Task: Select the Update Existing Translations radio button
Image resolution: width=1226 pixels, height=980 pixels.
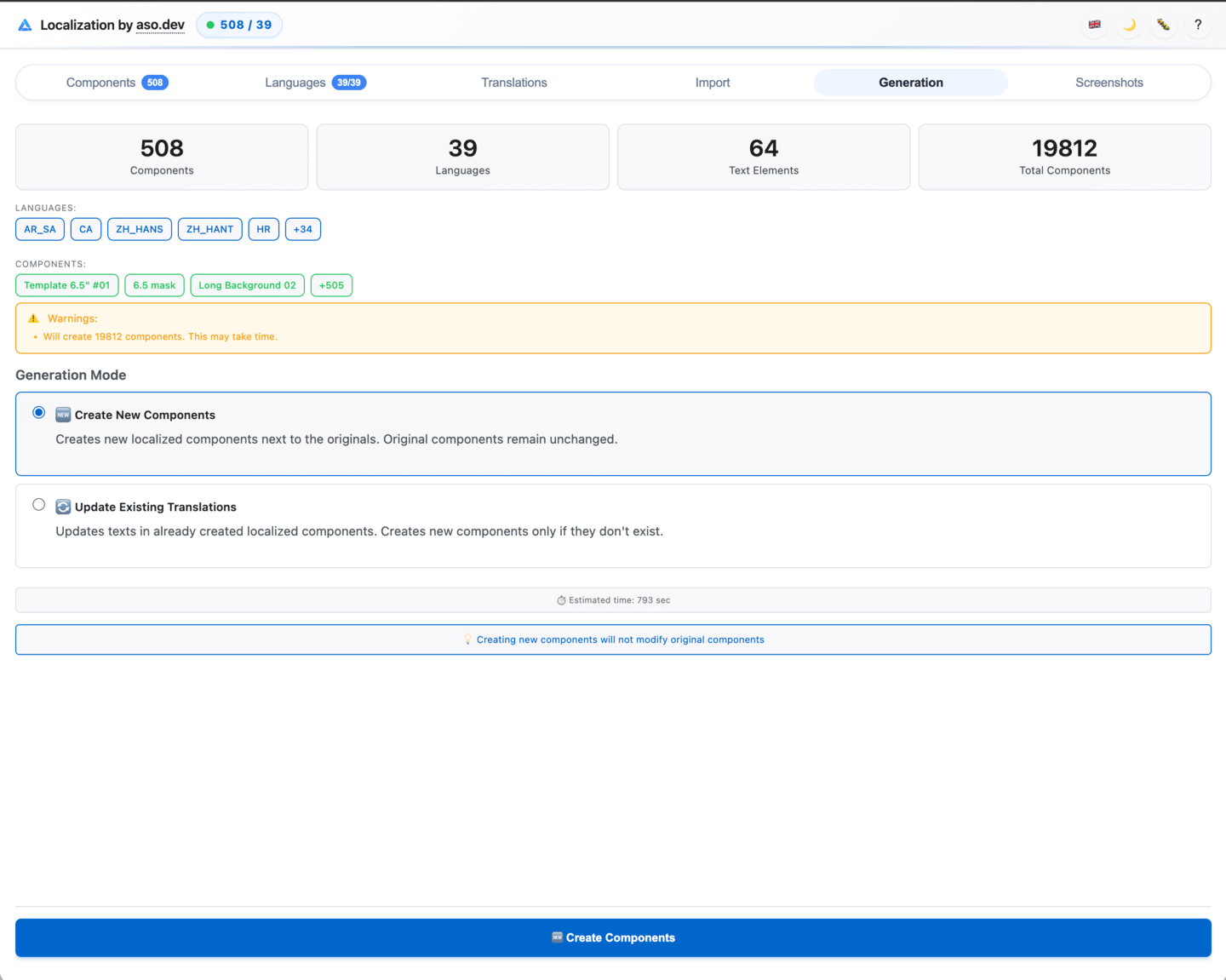Action: tap(39, 505)
